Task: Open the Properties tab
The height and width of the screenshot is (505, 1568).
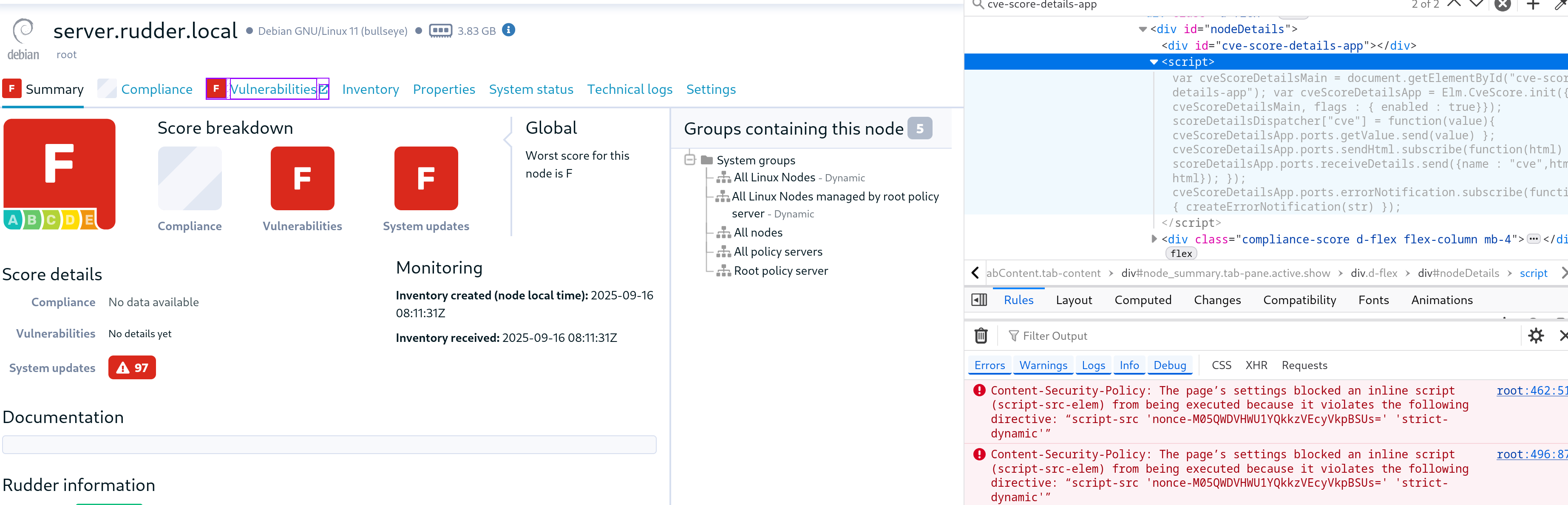Action: (x=444, y=90)
